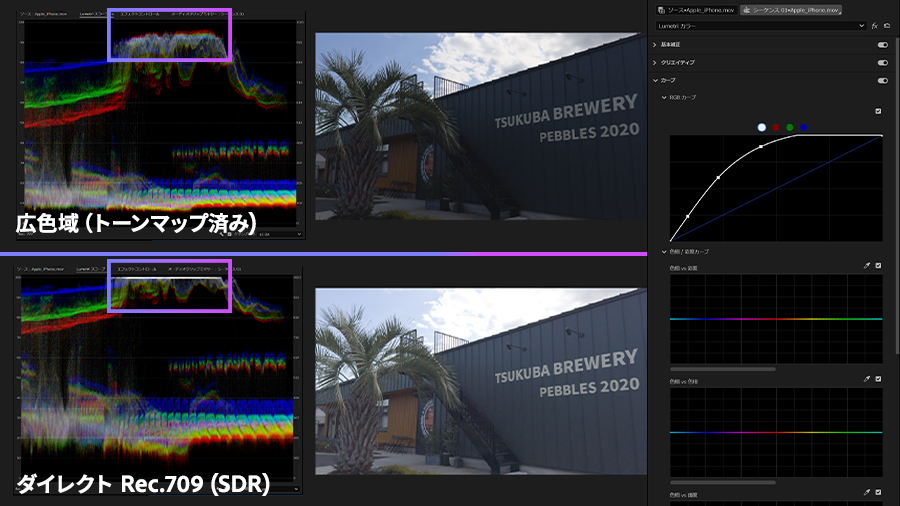
Task: Click the middle control point on the RGB curve
Action: coord(719,177)
